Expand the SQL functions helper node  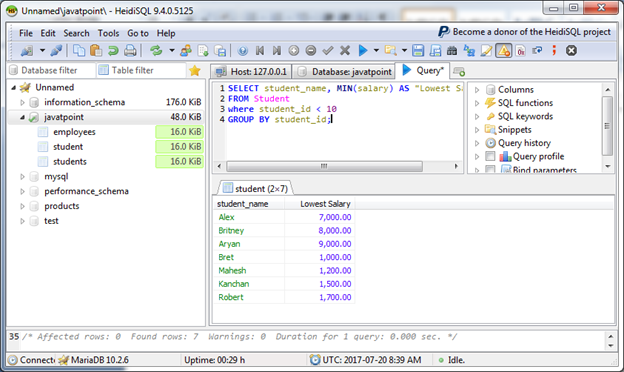[x=477, y=103]
